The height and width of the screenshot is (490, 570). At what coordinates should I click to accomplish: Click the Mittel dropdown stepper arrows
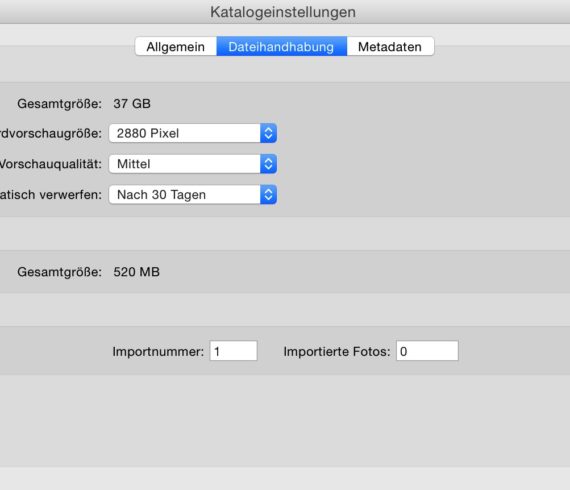point(268,164)
